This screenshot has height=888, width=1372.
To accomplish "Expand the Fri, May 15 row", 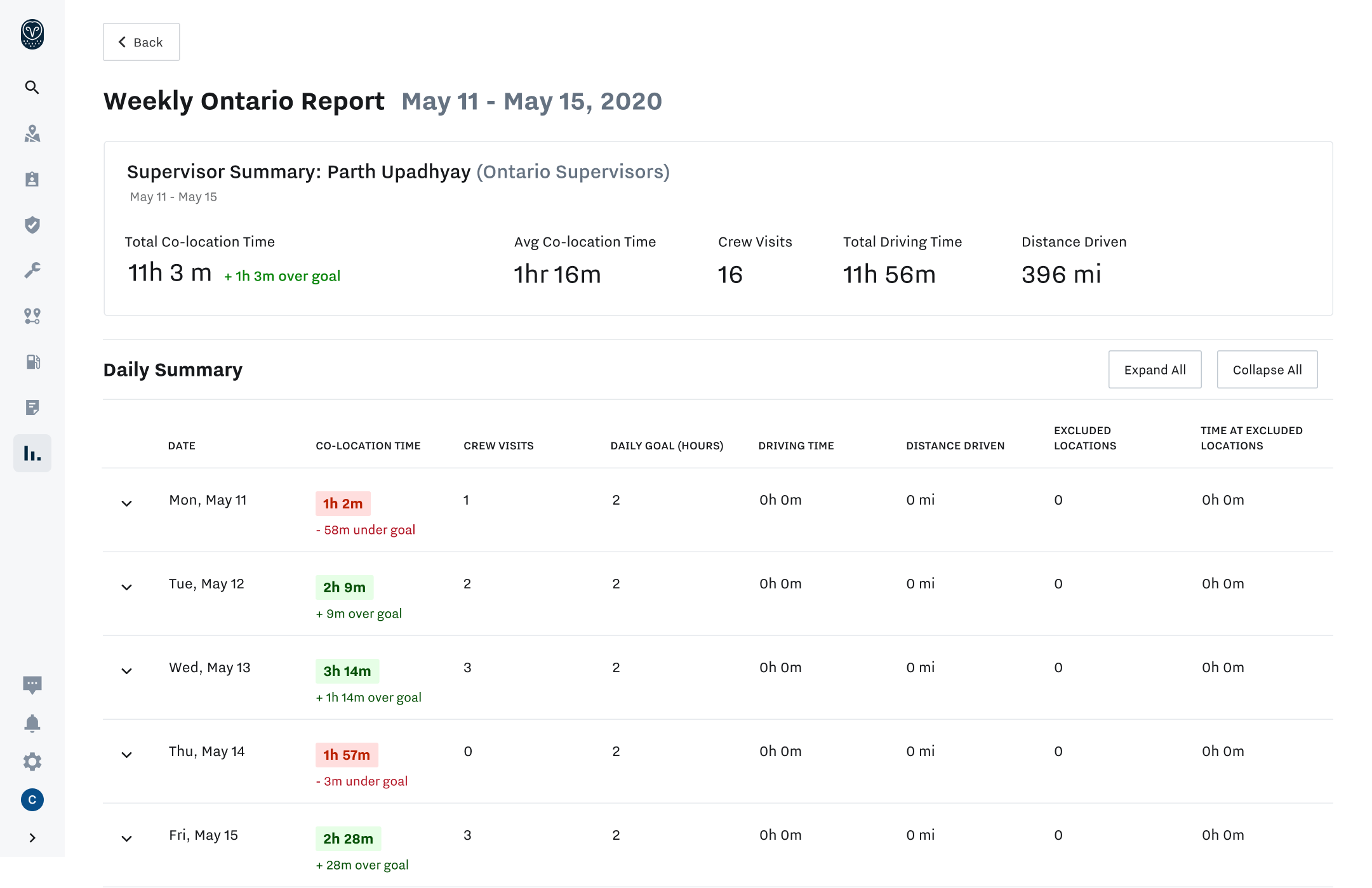I will tap(126, 838).
